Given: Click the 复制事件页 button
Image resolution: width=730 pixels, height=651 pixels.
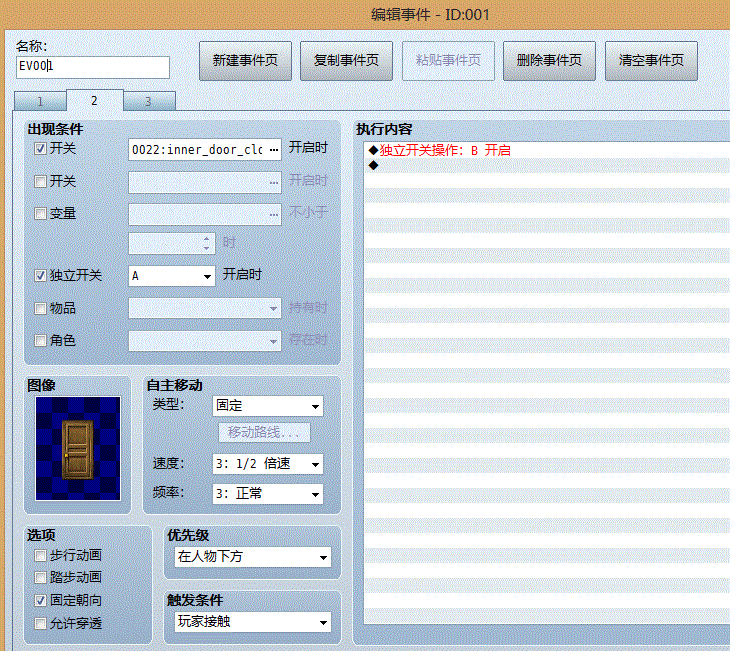Looking at the screenshot, I should [x=346, y=61].
